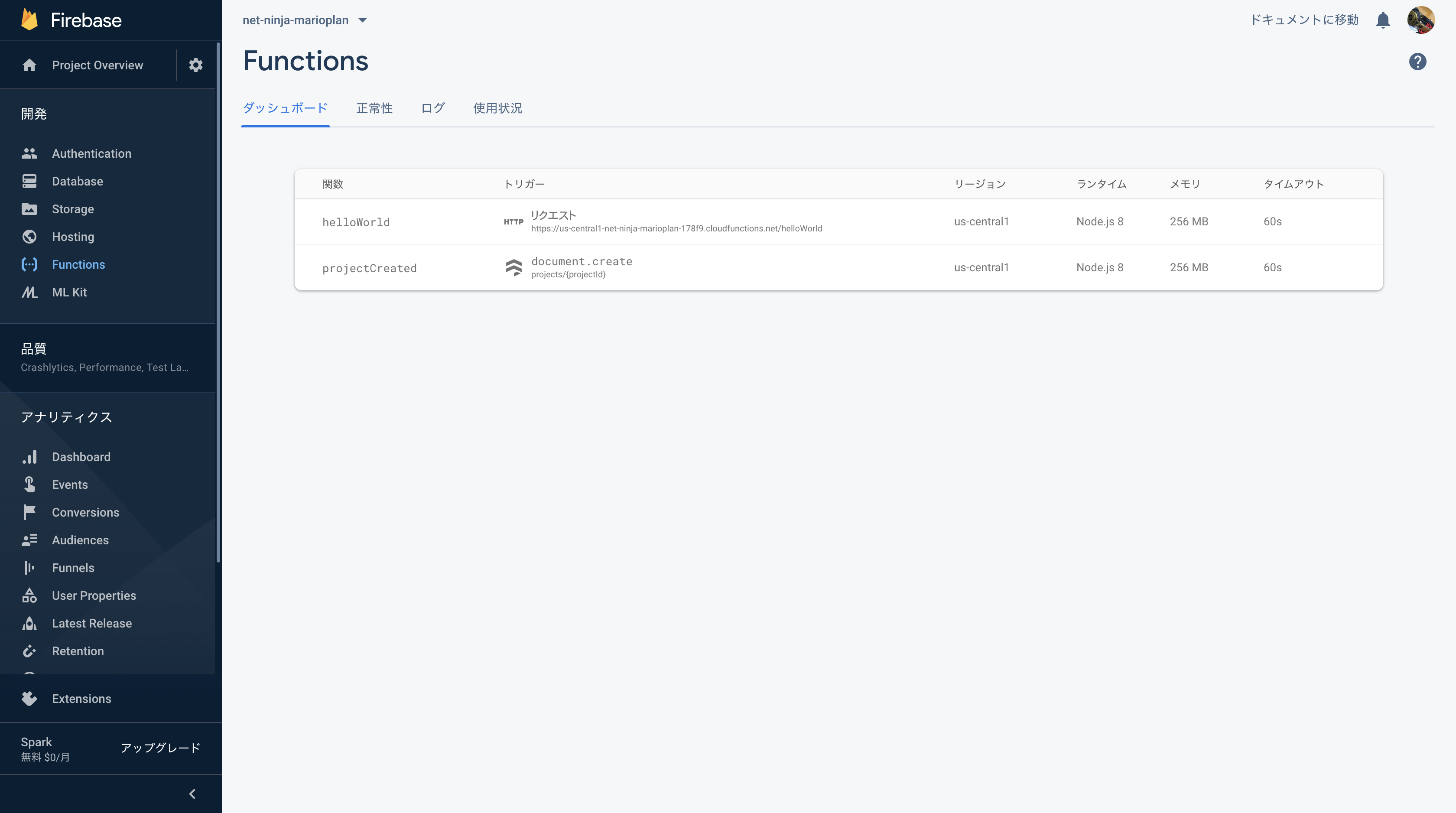Image resolution: width=1456 pixels, height=813 pixels.
Task: Open project settings gear icon
Action: click(195, 65)
